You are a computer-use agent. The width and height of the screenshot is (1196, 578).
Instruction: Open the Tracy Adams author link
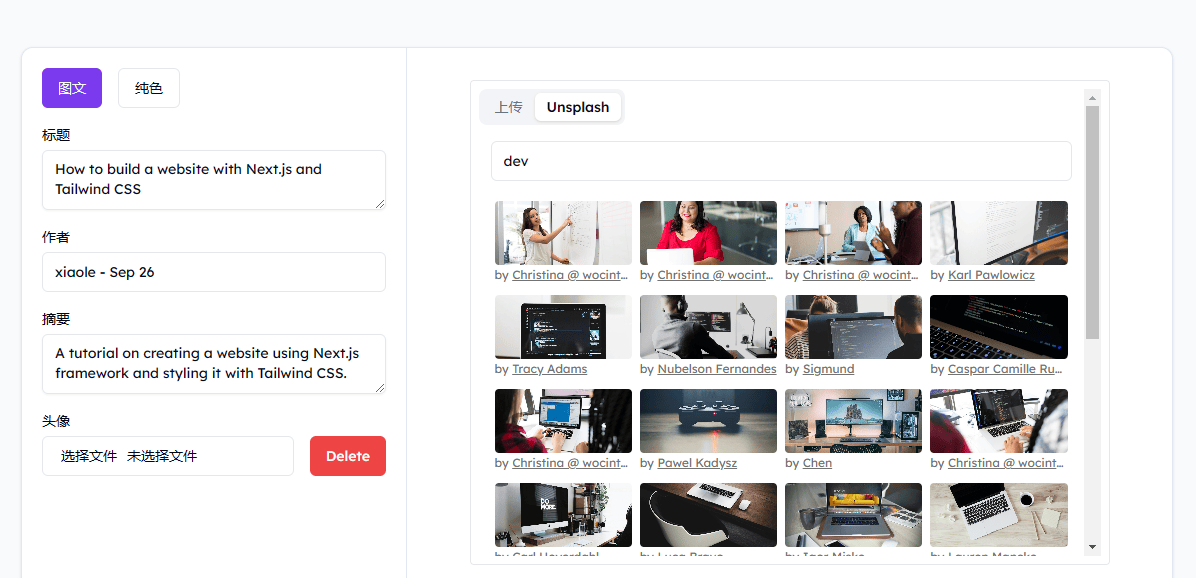click(549, 369)
